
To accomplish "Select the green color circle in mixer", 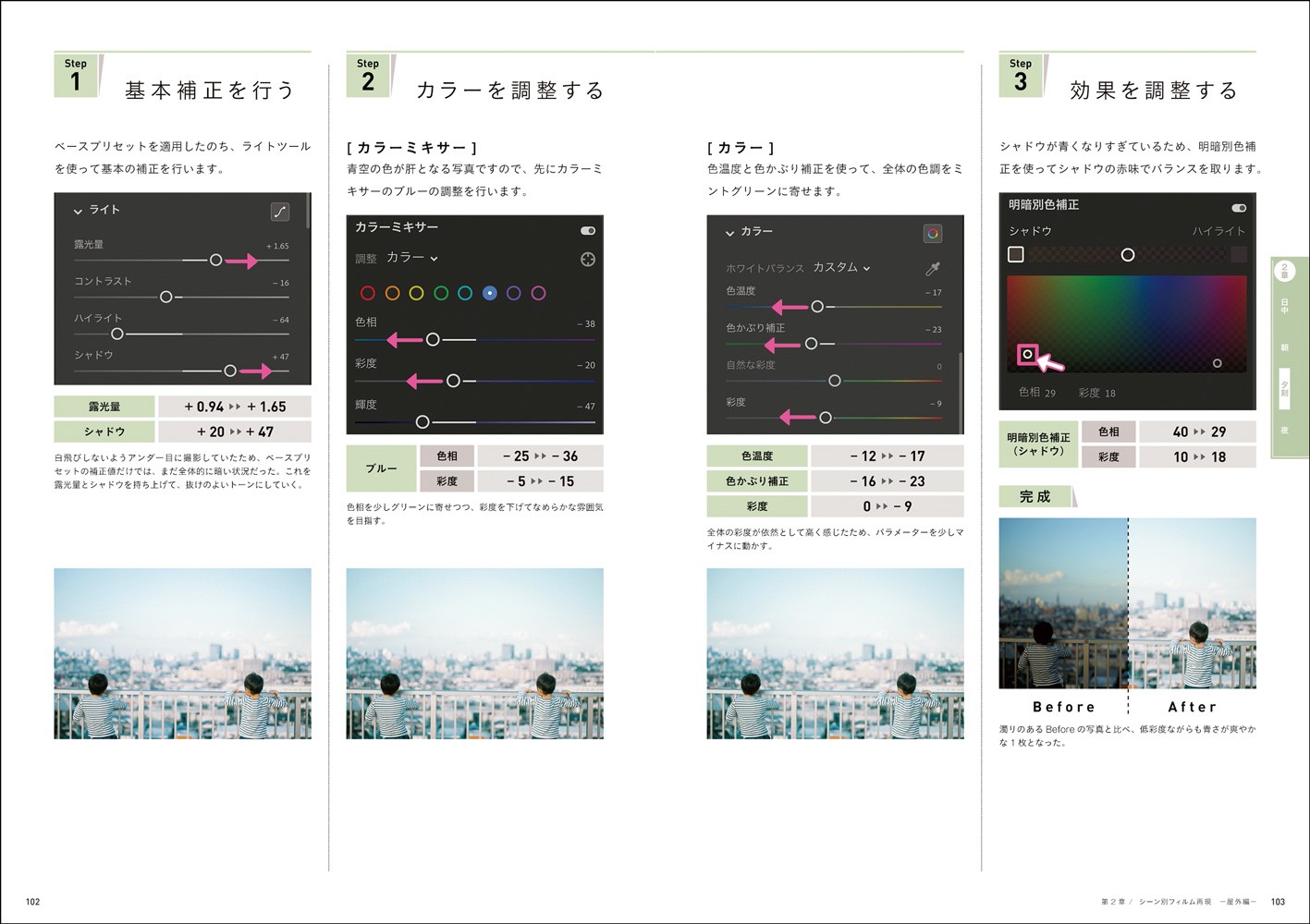I will (441, 293).
